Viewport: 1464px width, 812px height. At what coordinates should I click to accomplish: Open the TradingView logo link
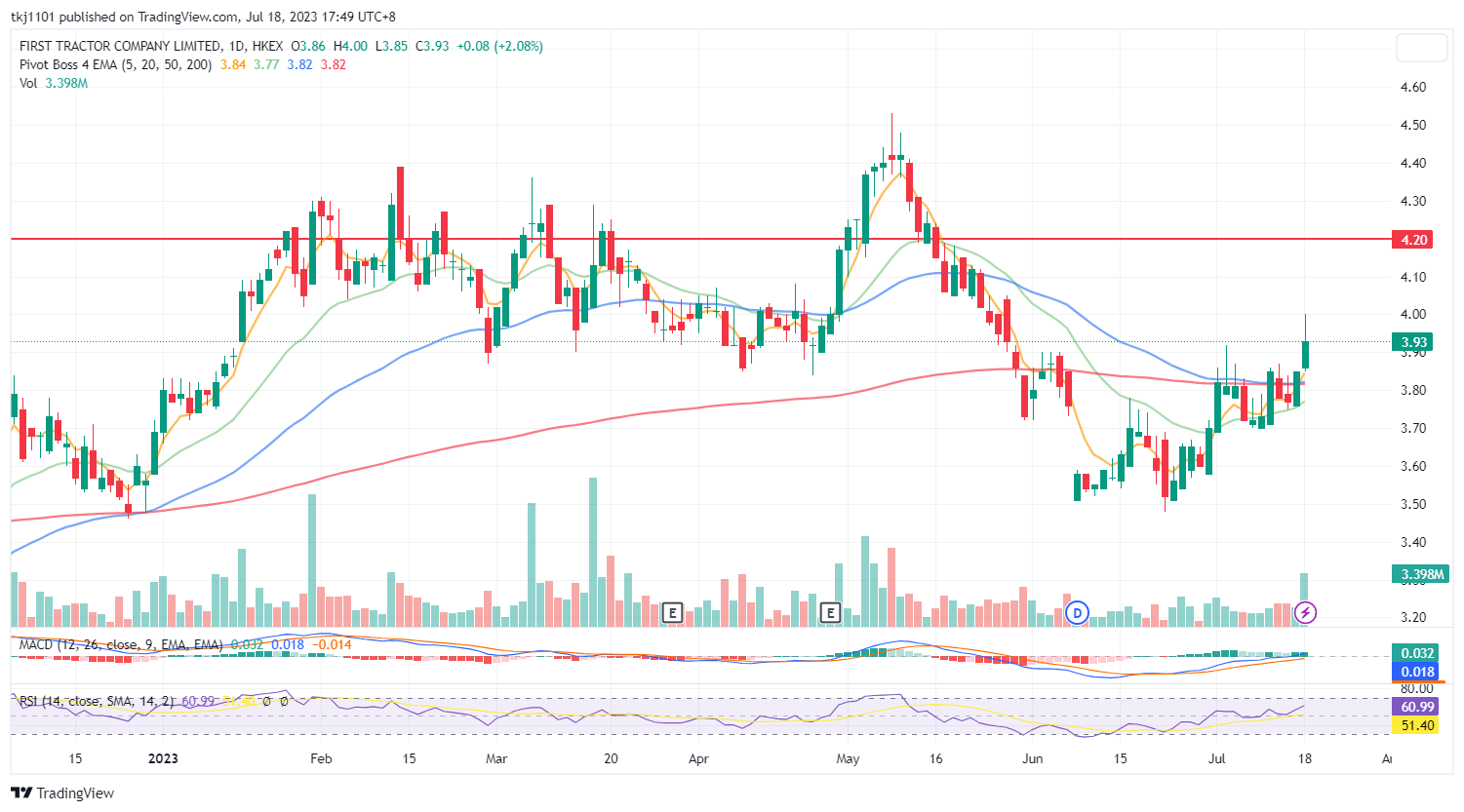click(62, 793)
